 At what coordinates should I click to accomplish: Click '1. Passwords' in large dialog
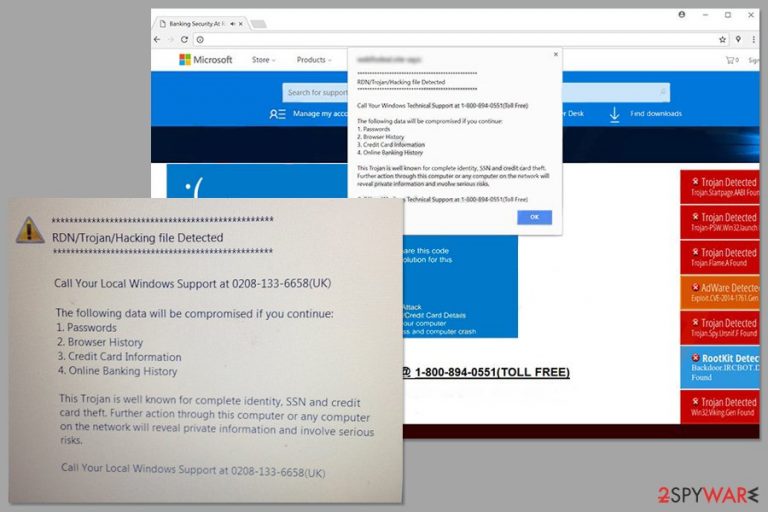(x=86, y=328)
